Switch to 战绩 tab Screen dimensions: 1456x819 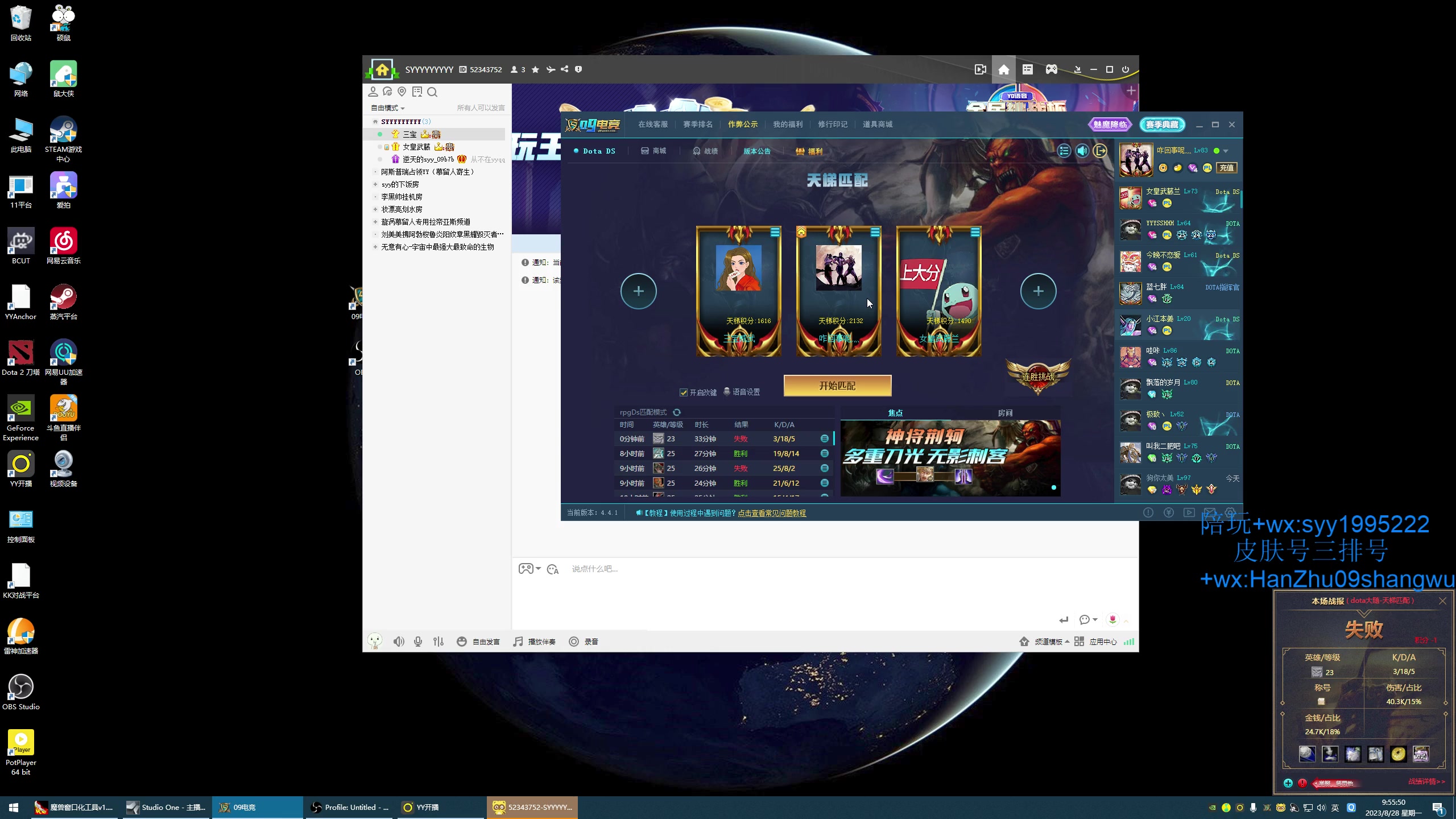coord(705,151)
